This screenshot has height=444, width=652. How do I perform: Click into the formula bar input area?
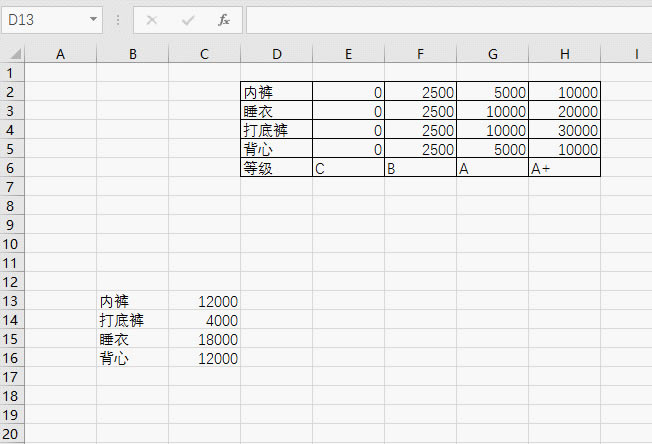[449, 20]
